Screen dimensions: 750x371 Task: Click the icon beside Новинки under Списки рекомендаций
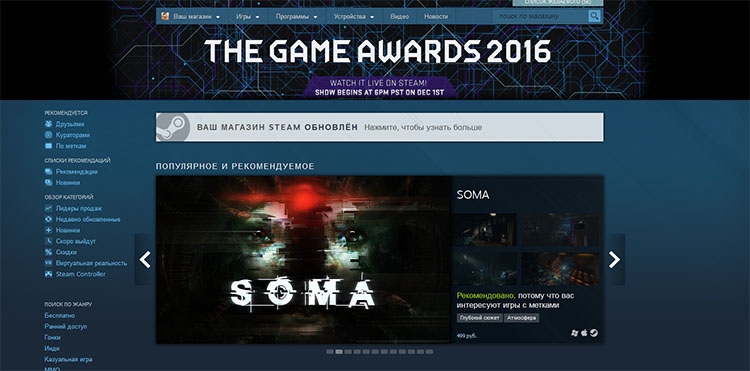tap(48, 183)
